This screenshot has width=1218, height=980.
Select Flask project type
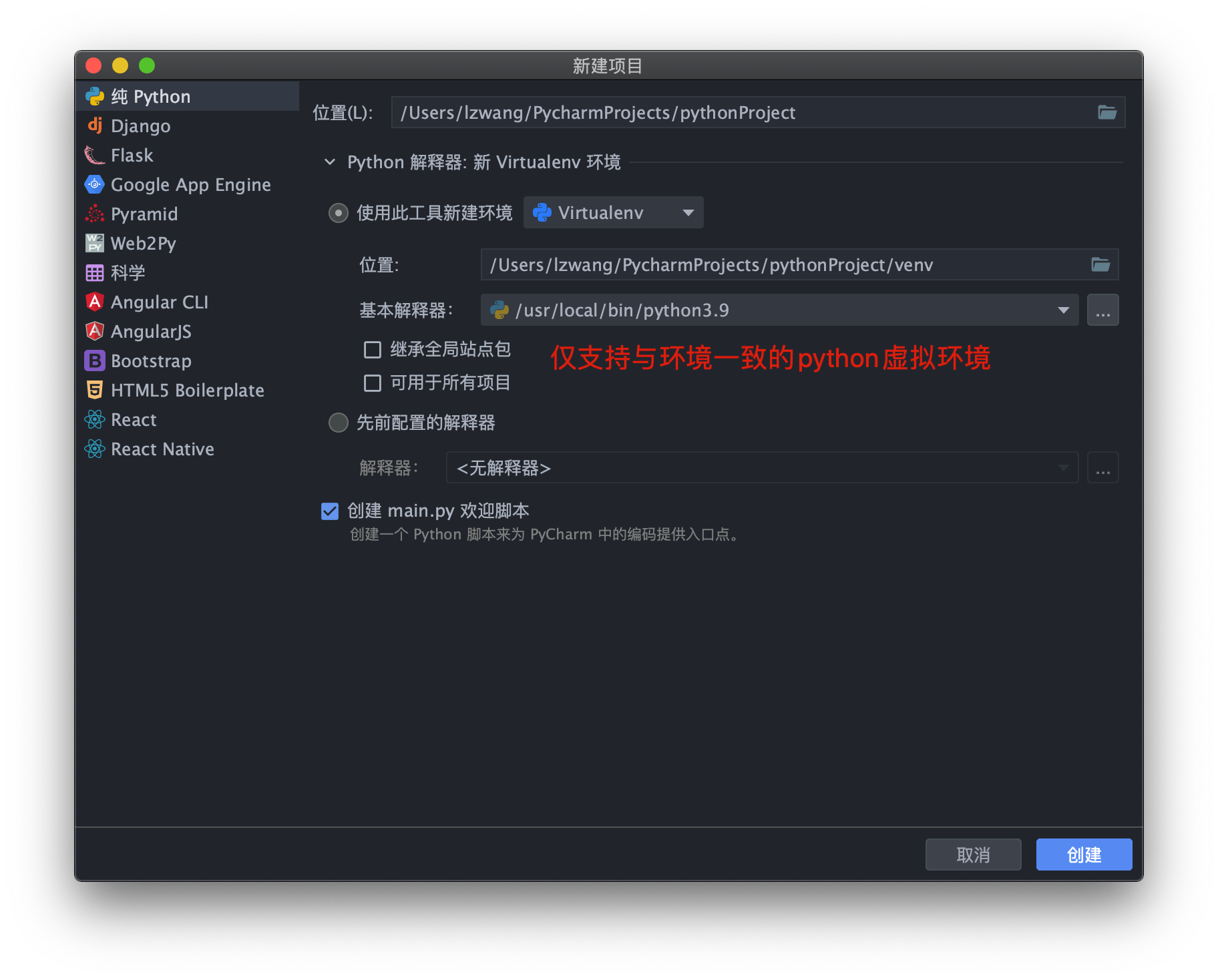pos(187,156)
